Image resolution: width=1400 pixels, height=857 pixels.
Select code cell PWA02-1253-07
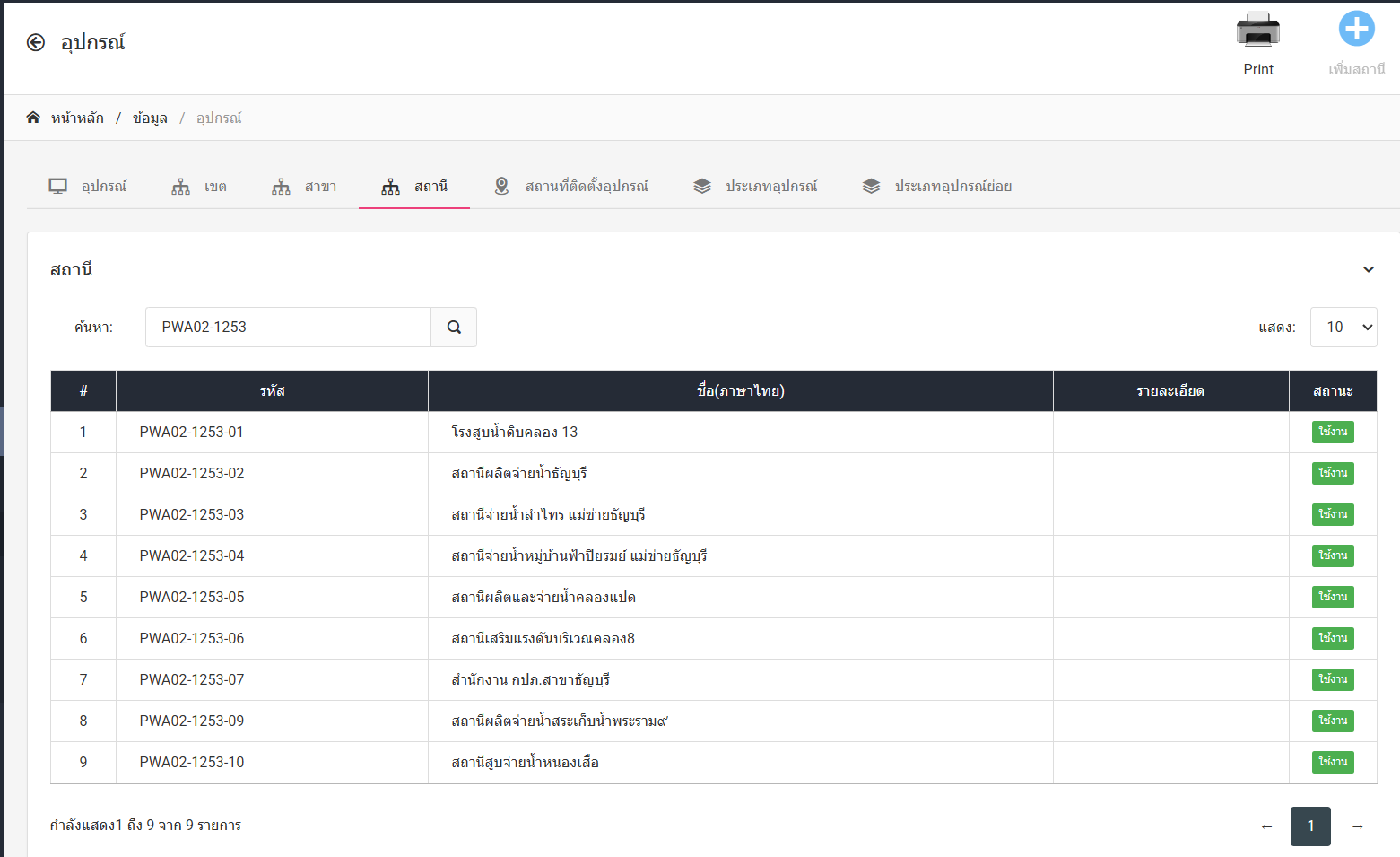272,680
